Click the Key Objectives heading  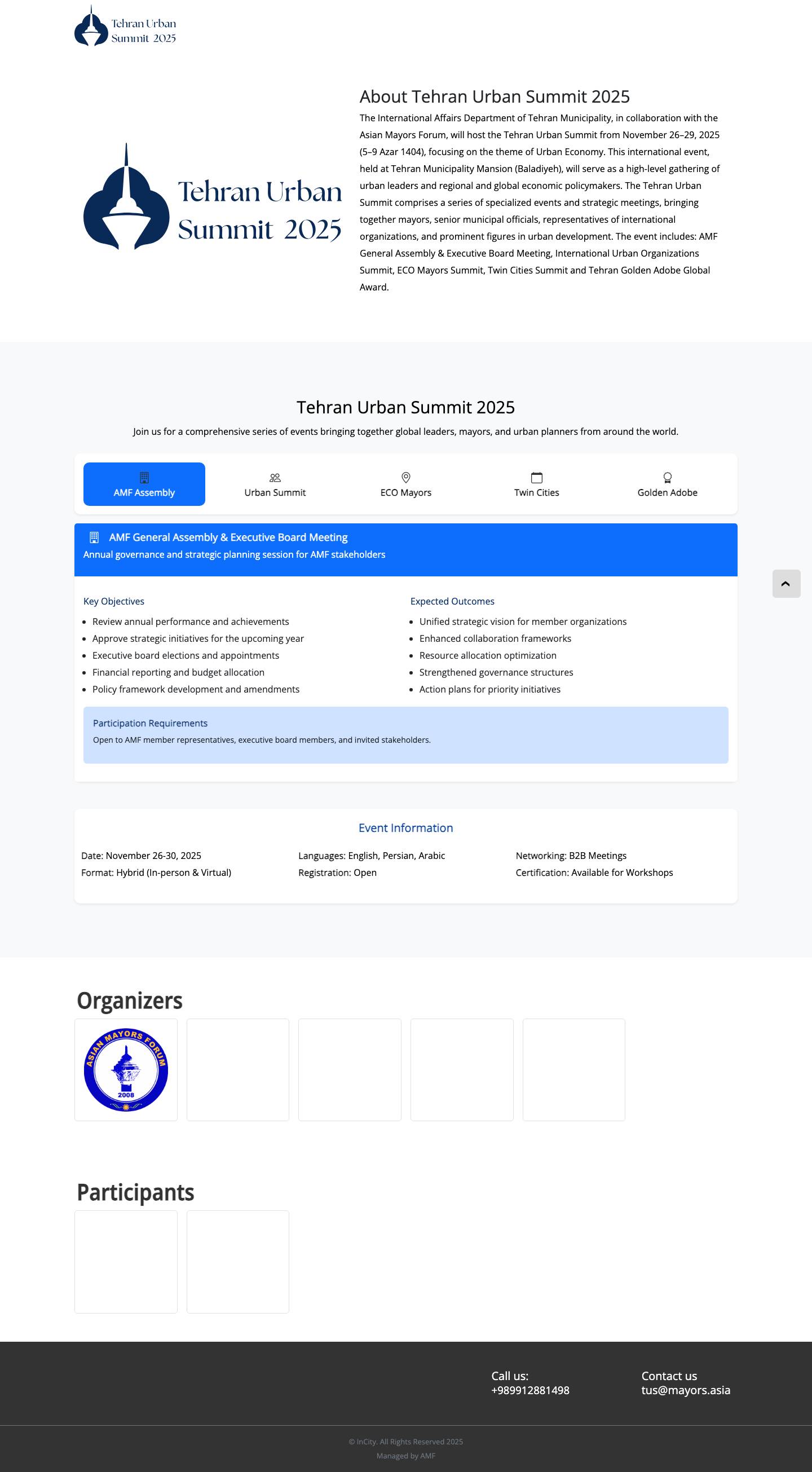tap(114, 601)
